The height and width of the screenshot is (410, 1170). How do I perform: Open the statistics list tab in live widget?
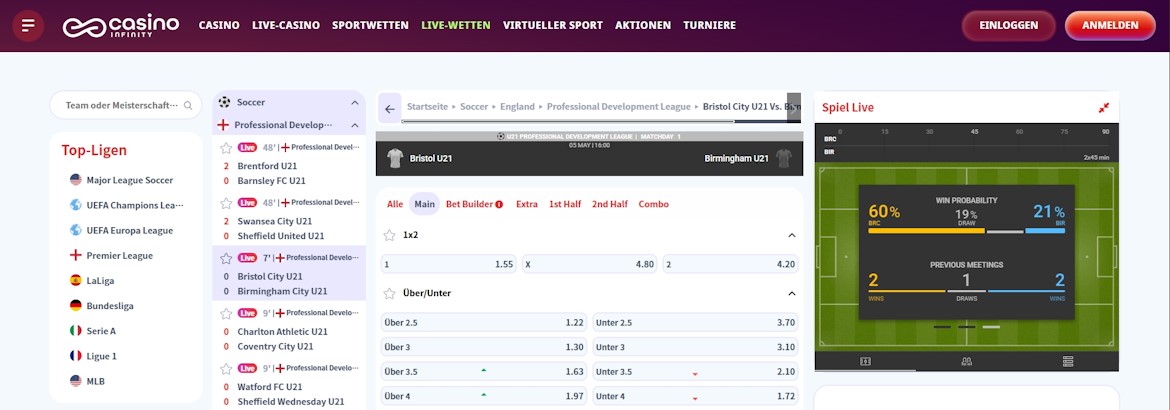pos(1068,361)
